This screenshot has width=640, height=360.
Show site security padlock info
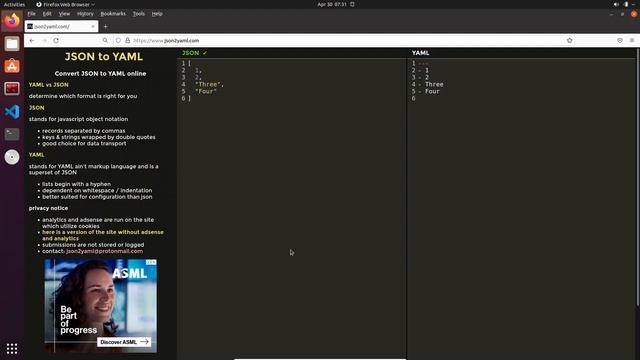point(127,40)
